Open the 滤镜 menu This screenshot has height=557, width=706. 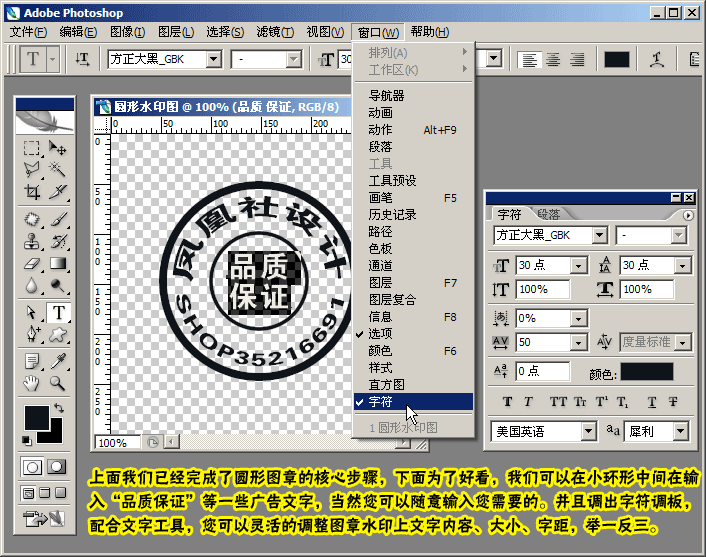click(x=275, y=32)
